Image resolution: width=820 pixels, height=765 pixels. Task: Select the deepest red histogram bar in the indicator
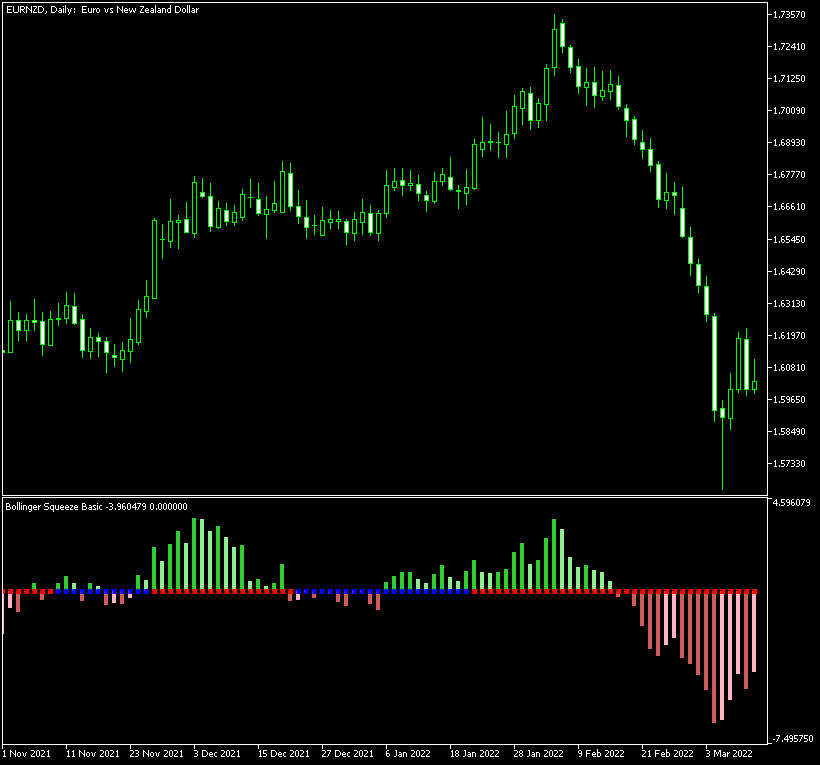[x=716, y=660]
